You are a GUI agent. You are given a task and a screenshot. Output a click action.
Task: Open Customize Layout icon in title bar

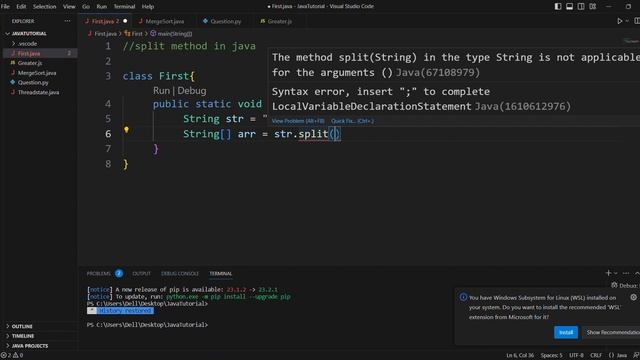[593, 7]
